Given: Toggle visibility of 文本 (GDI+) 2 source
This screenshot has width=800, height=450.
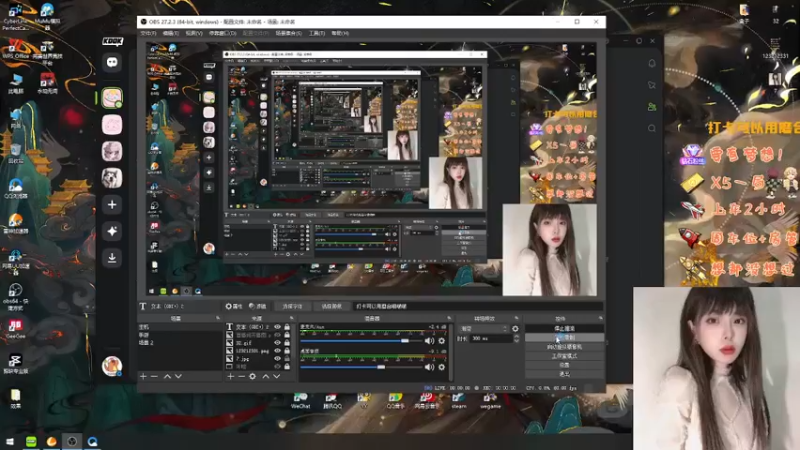Looking at the screenshot, I should [x=278, y=327].
